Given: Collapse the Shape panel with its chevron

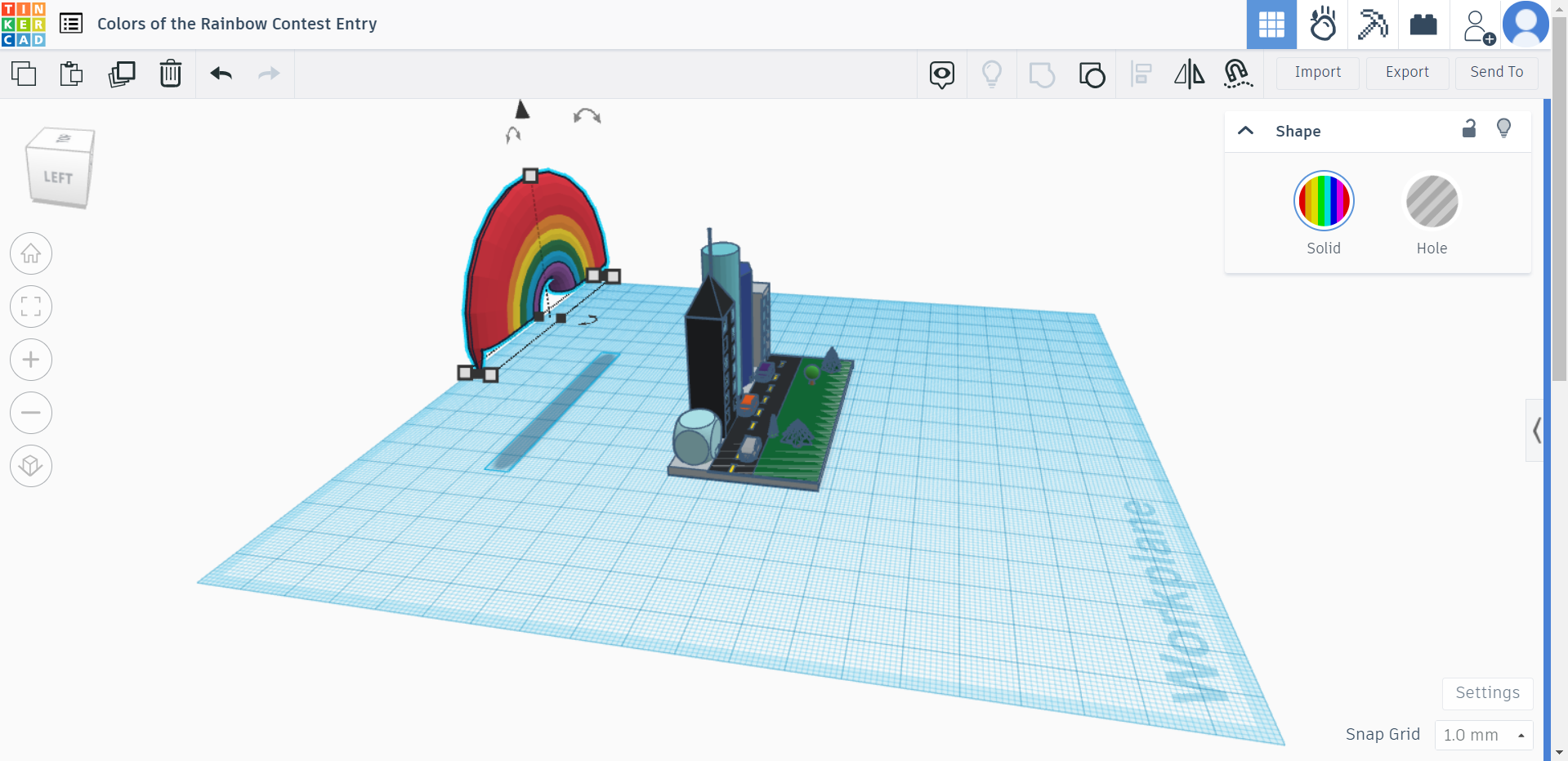Looking at the screenshot, I should [1245, 130].
